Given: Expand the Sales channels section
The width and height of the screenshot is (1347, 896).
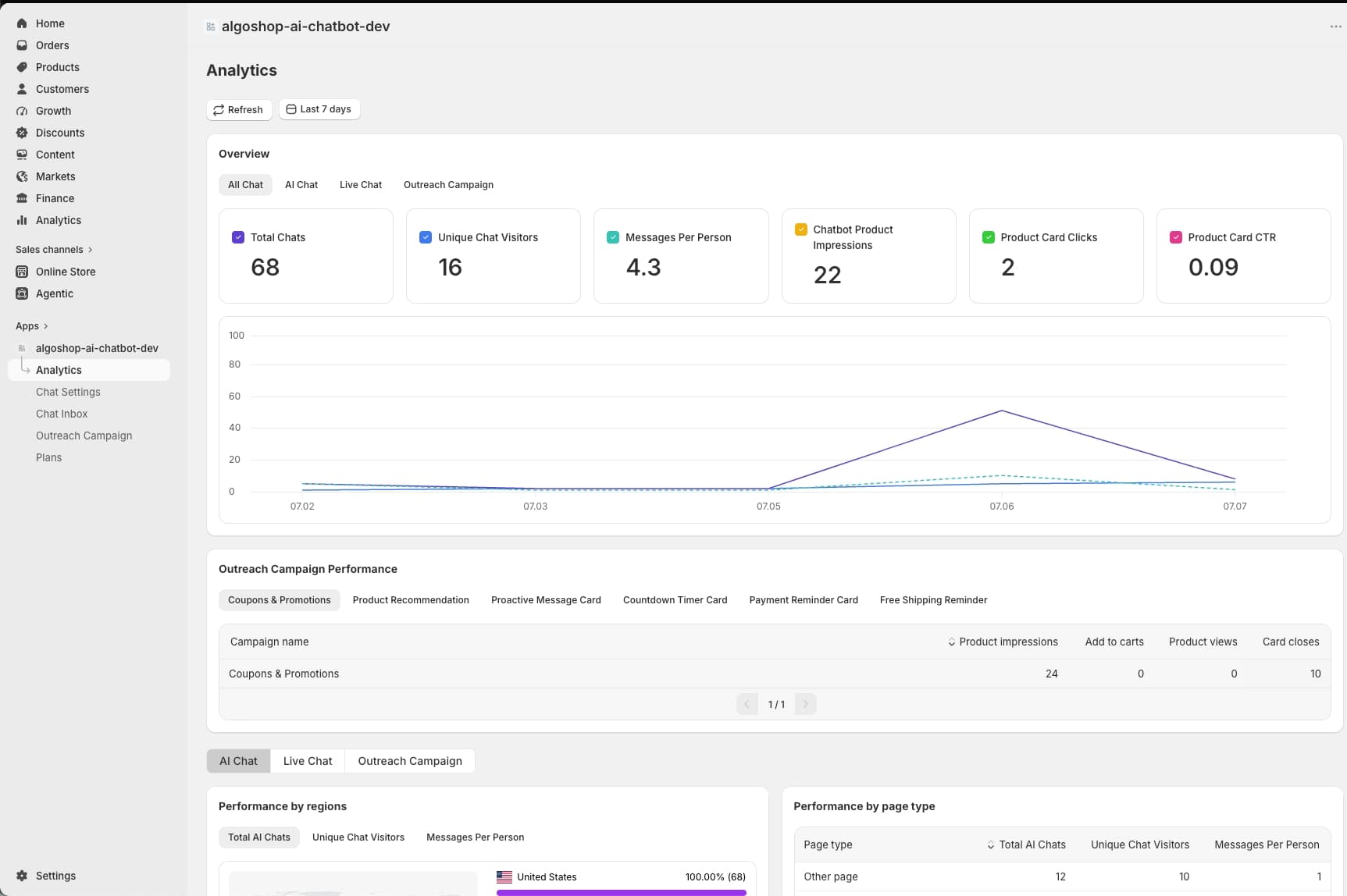Looking at the screenshot, I should pos(54,250).
